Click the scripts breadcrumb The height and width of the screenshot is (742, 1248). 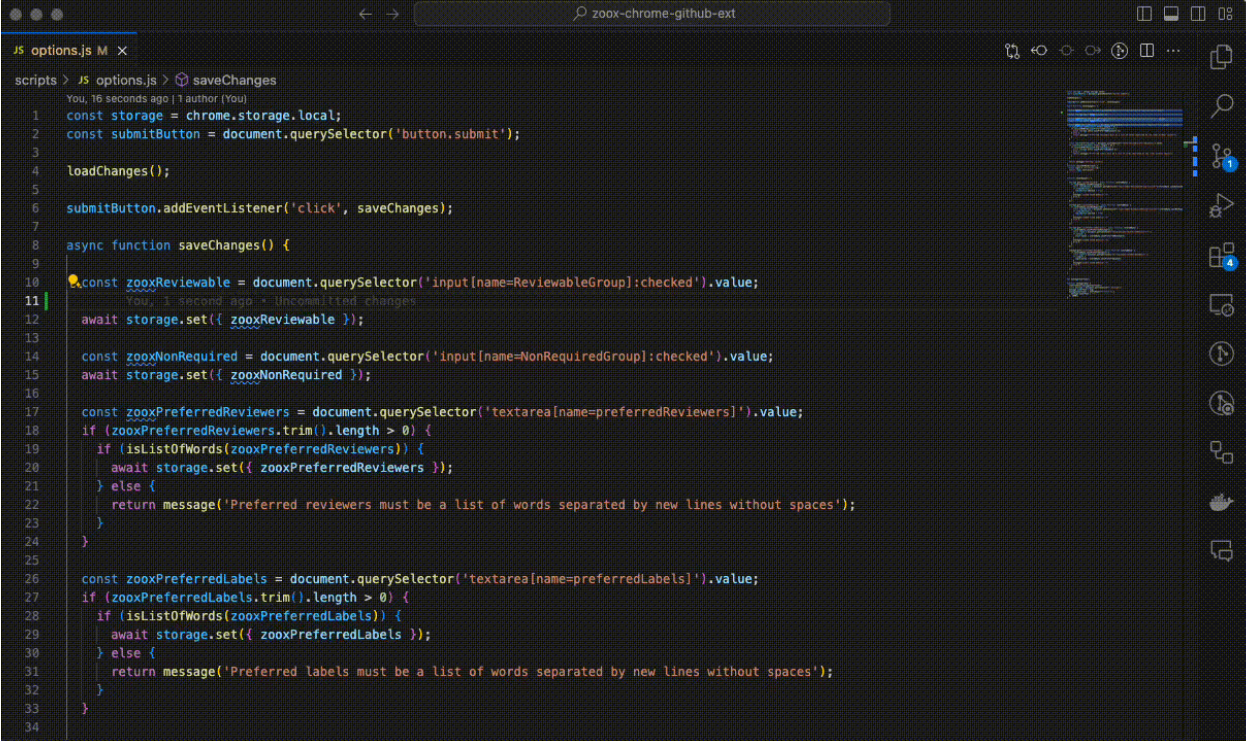click(x=36, y=80)
